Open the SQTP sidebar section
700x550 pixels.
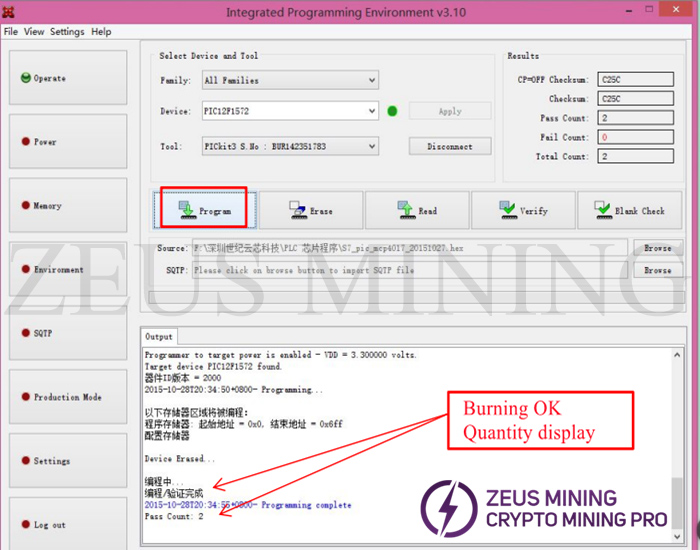[67, 333]
